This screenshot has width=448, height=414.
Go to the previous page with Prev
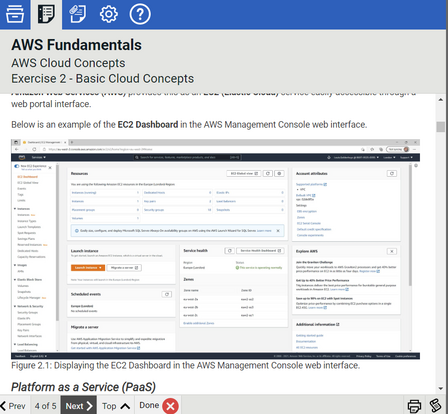click(13, 406)
